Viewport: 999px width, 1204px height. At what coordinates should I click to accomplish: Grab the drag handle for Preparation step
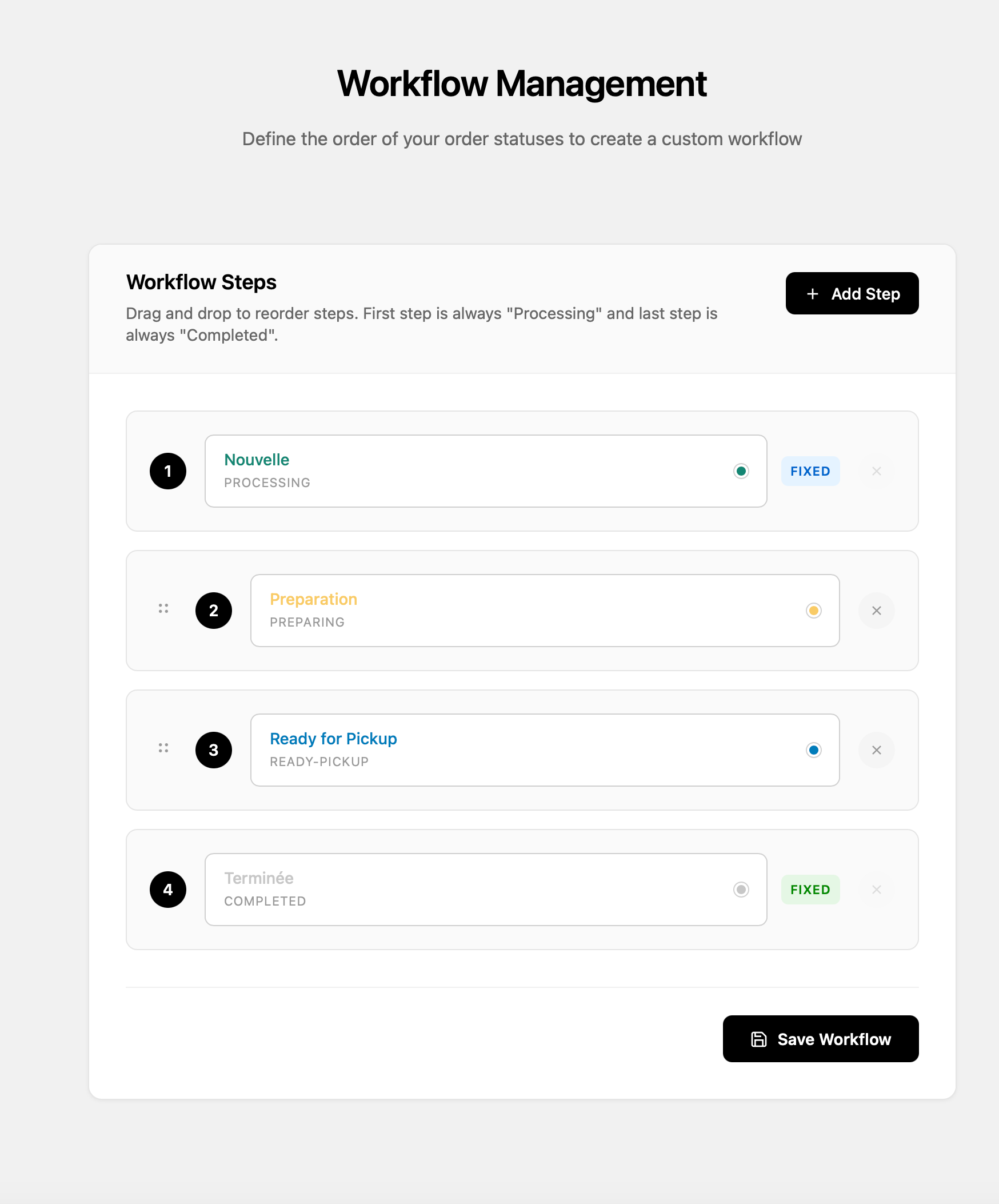163,608
